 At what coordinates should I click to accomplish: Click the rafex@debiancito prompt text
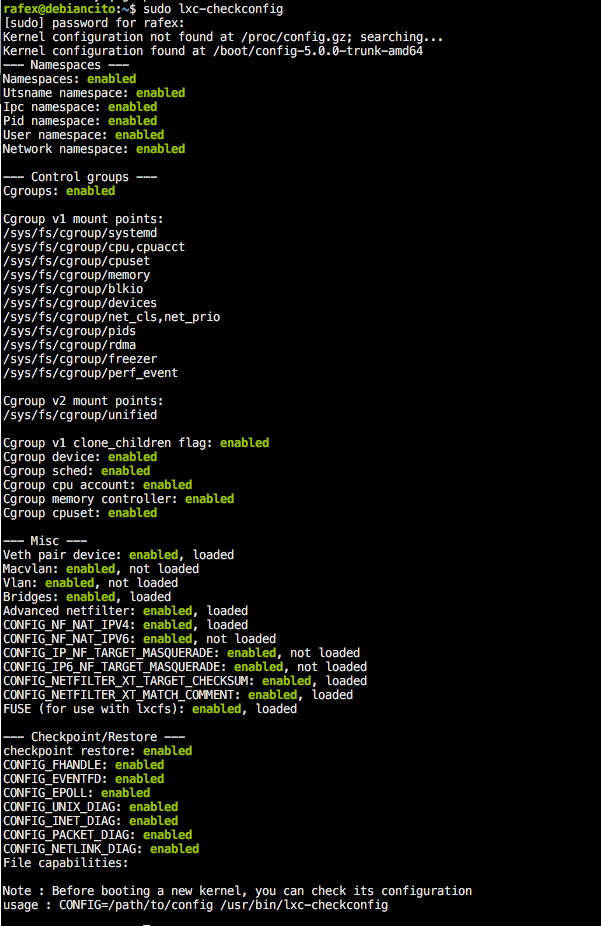pos(57,9)
